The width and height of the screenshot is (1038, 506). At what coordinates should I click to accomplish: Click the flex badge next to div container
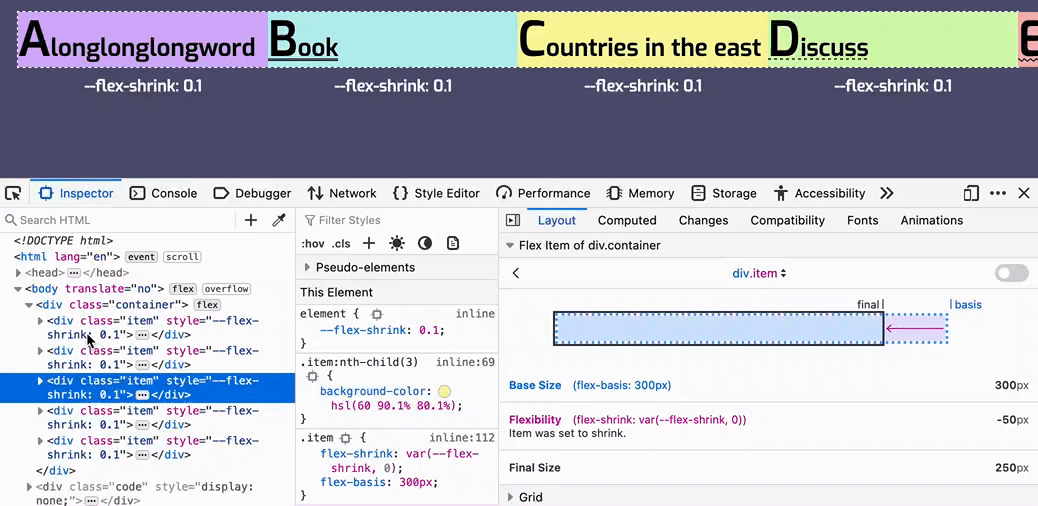207,305
